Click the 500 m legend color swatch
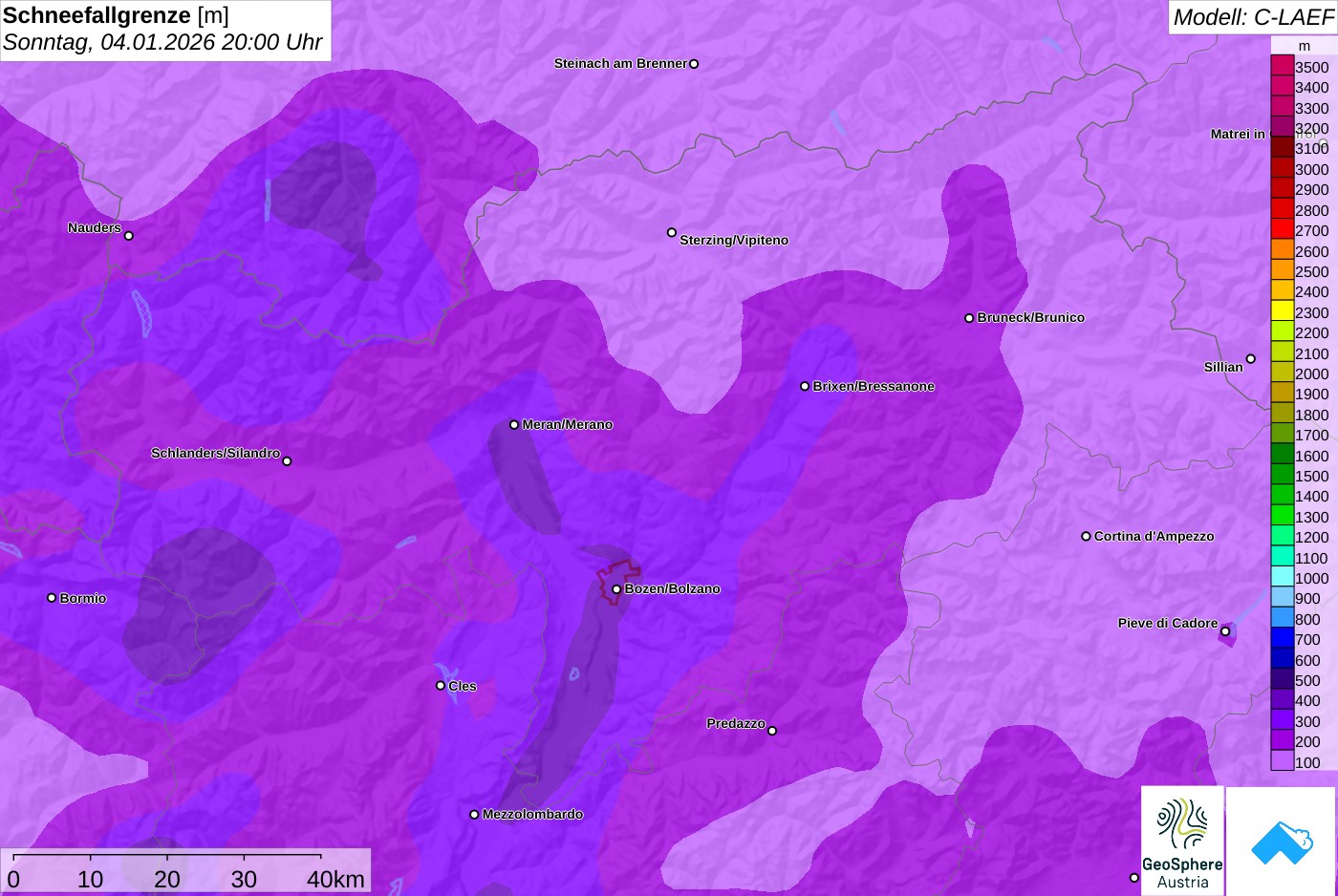This screenshot has height=896, width=1338. point(1283,679)
